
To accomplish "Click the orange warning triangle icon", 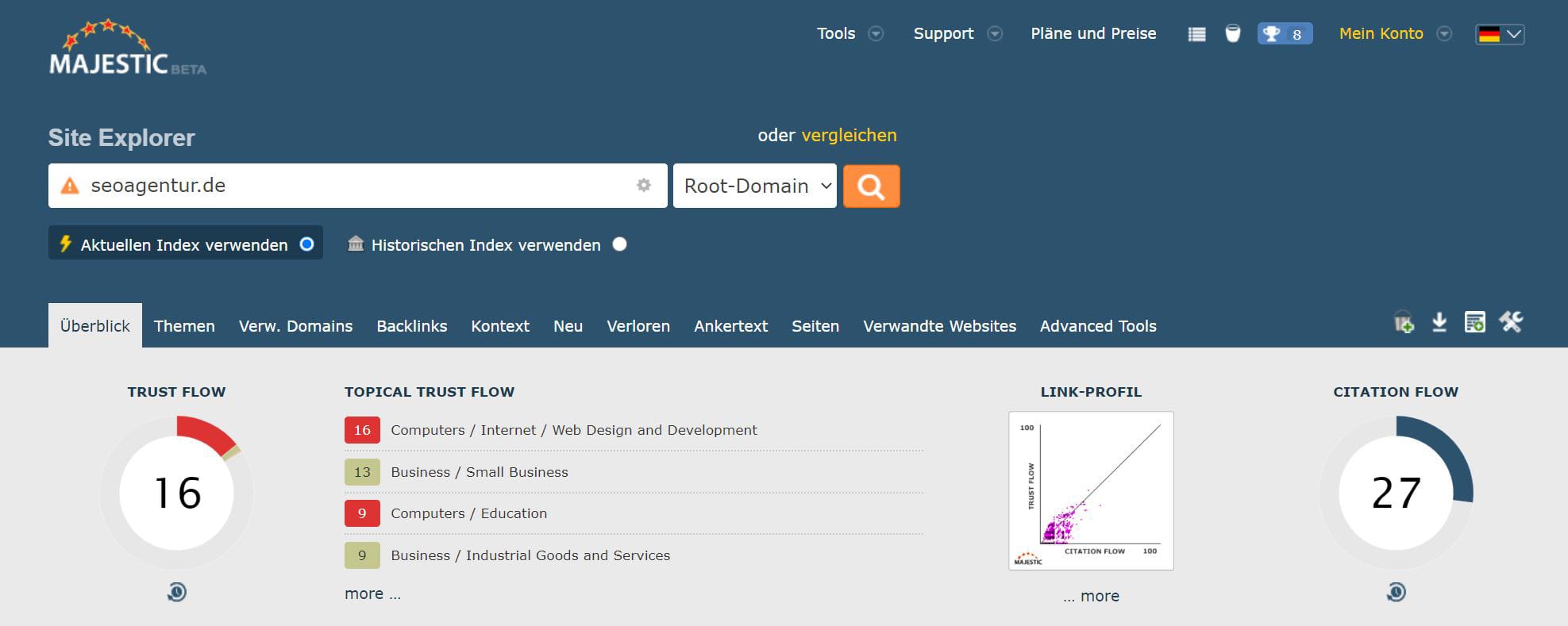I will (x=70, y=186).
